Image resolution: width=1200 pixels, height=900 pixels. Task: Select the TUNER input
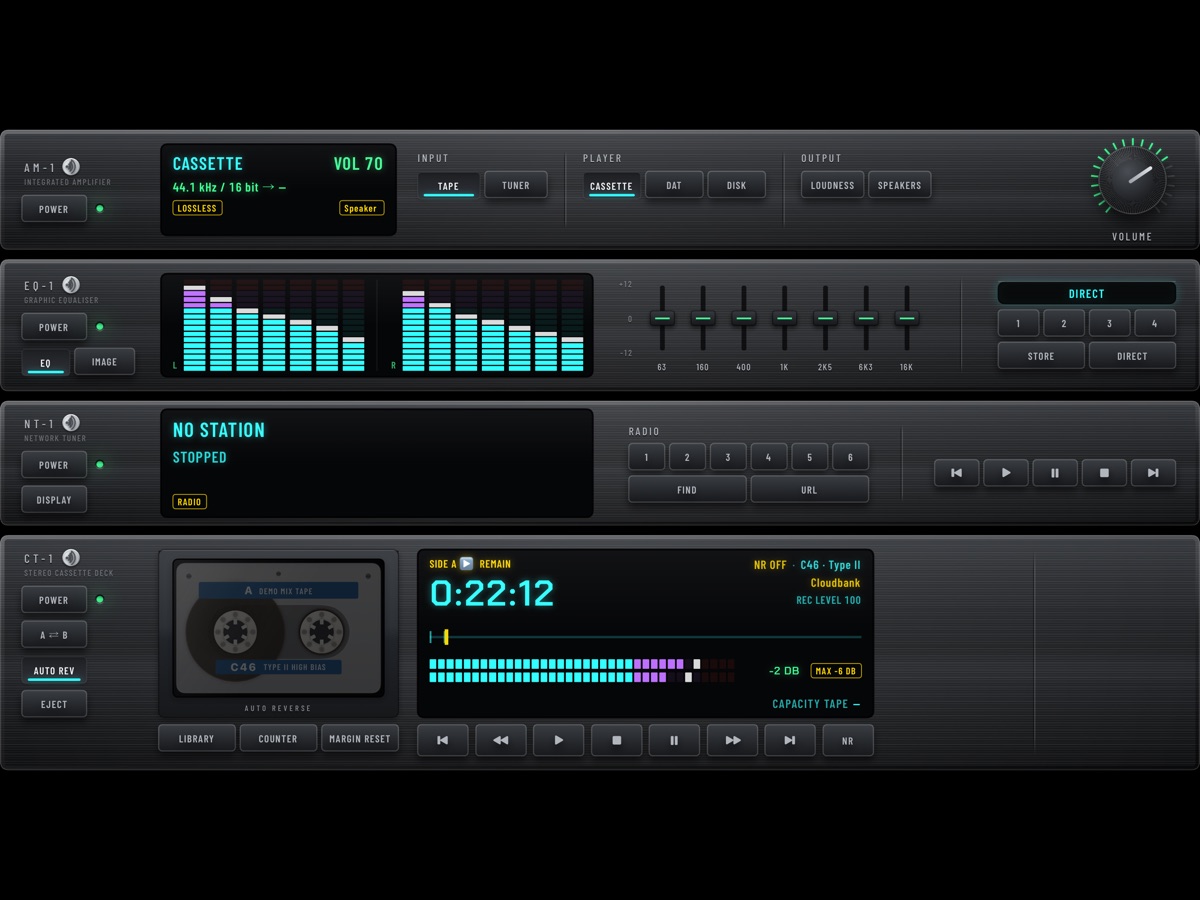click(x=516, y=185)
